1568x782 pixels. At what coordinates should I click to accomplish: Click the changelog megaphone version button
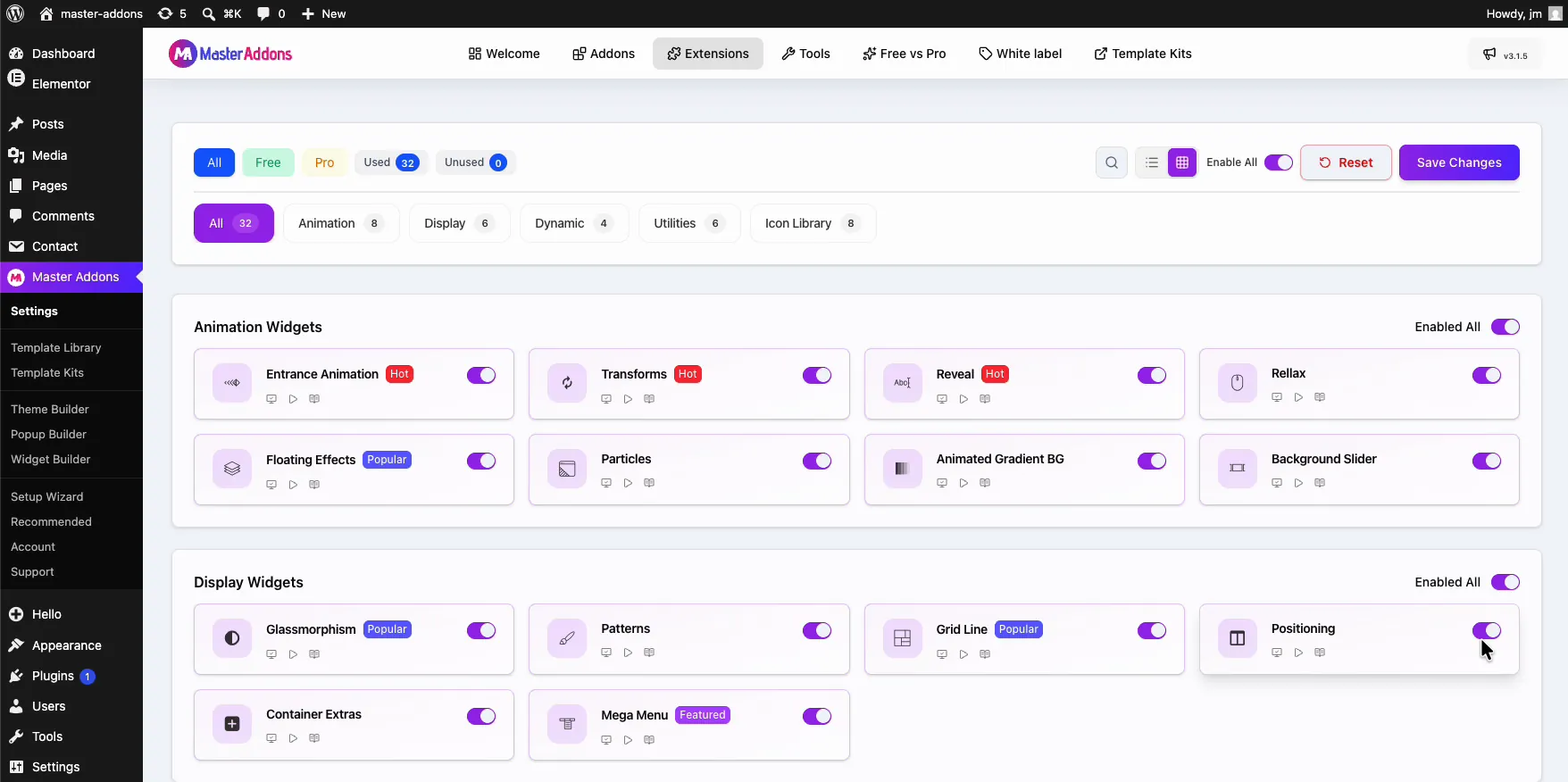(1505, 54)
